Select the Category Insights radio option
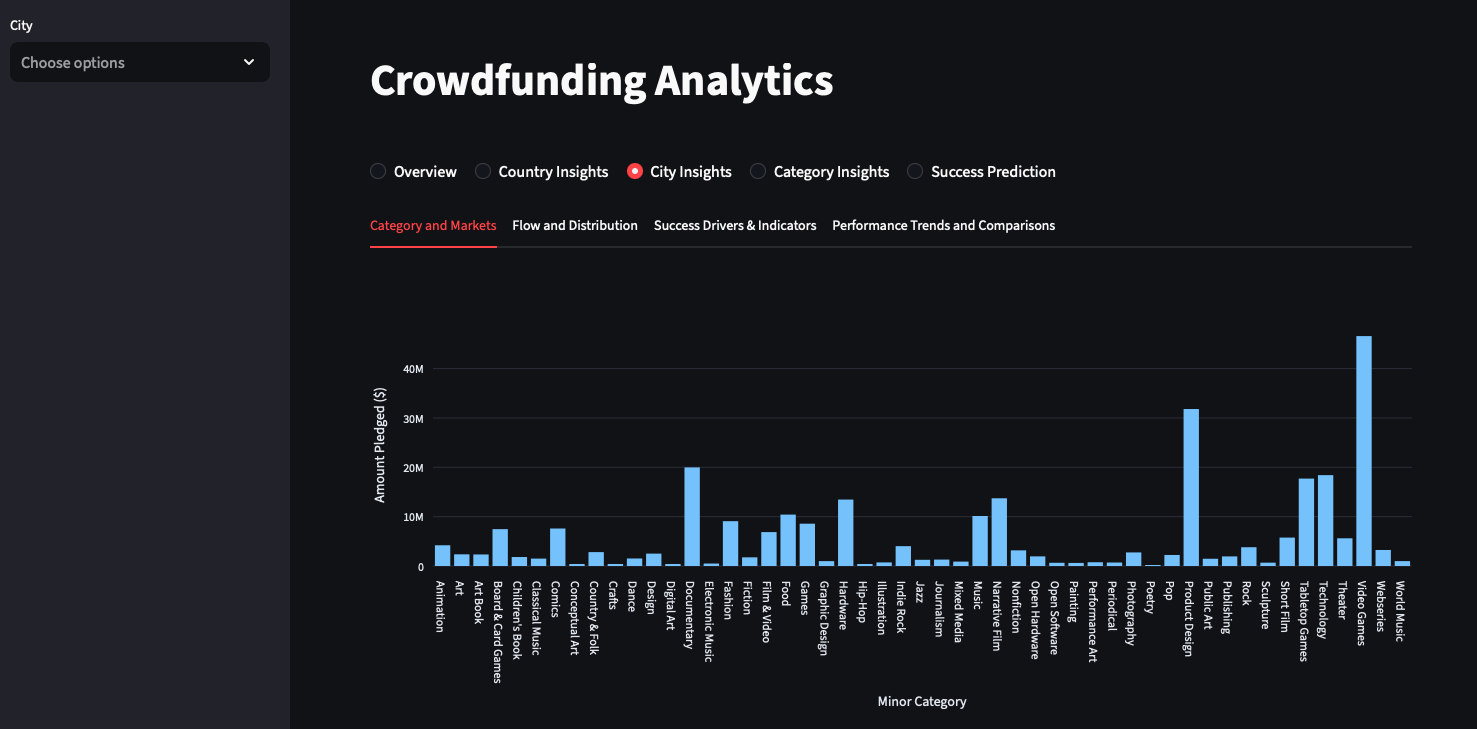 coord(758,171)
